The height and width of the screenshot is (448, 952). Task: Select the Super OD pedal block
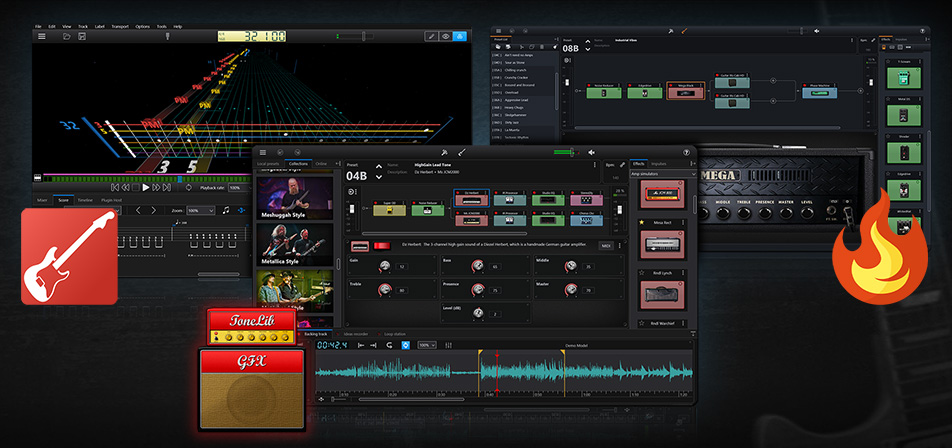(x=389, y=210)
